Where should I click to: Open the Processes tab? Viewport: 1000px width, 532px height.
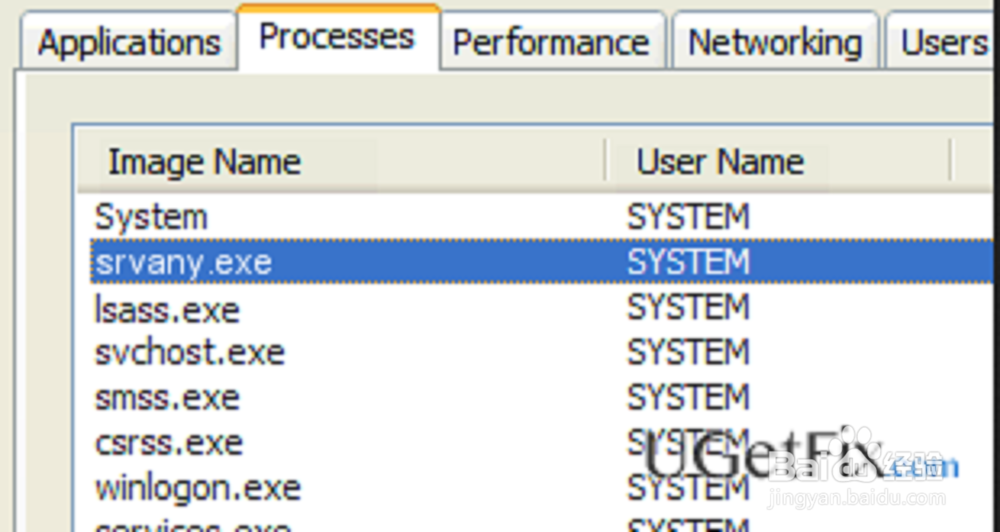click(338, 37)
